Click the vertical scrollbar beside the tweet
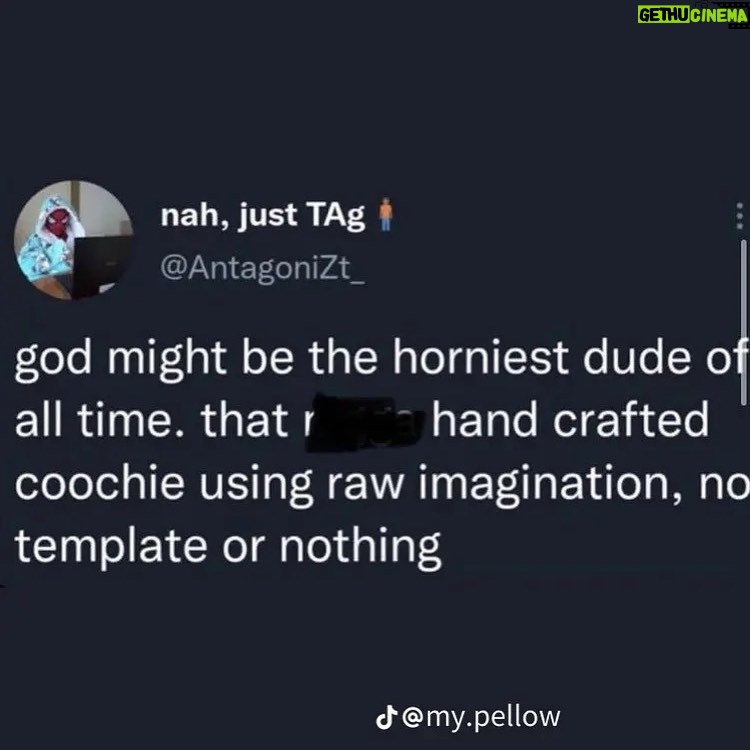Screen dimensions: 750x750 (743, 323)
